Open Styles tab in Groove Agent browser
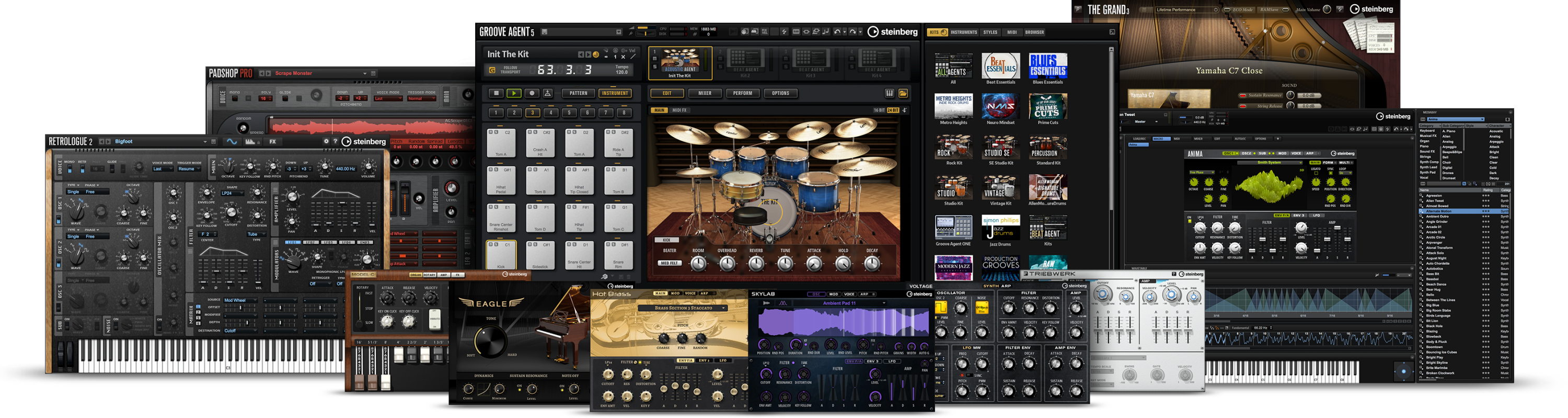This screenshot has height=418, width=1568. (x=990, y=32)
